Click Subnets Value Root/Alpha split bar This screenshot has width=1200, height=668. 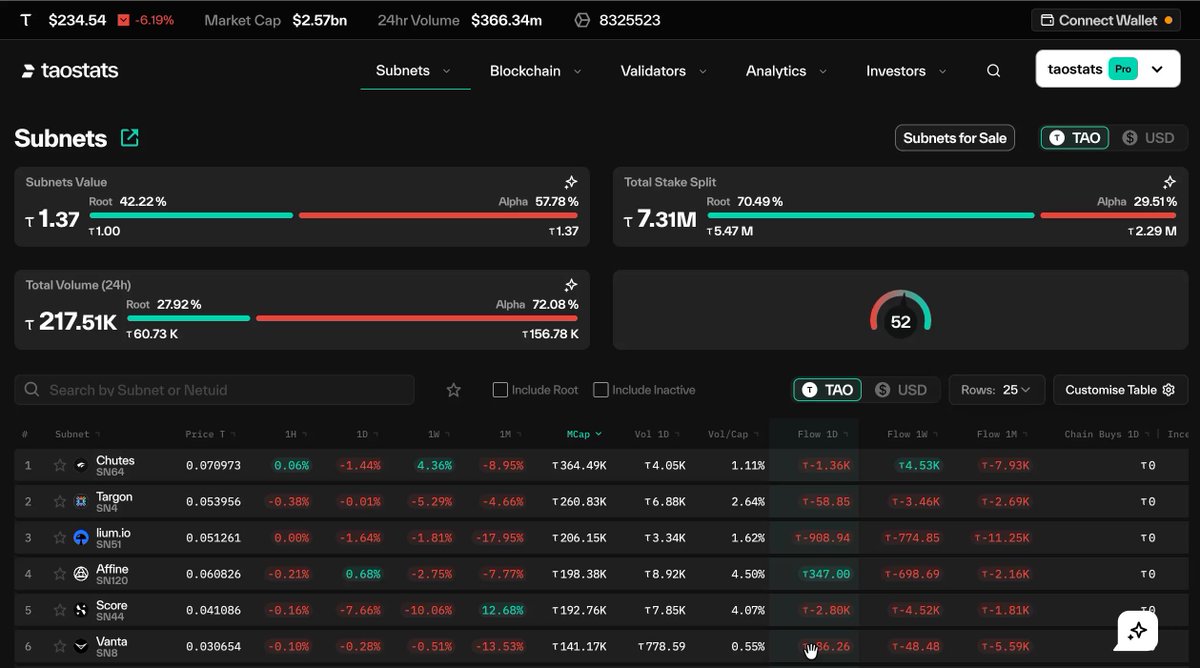[x=333, y=215]
